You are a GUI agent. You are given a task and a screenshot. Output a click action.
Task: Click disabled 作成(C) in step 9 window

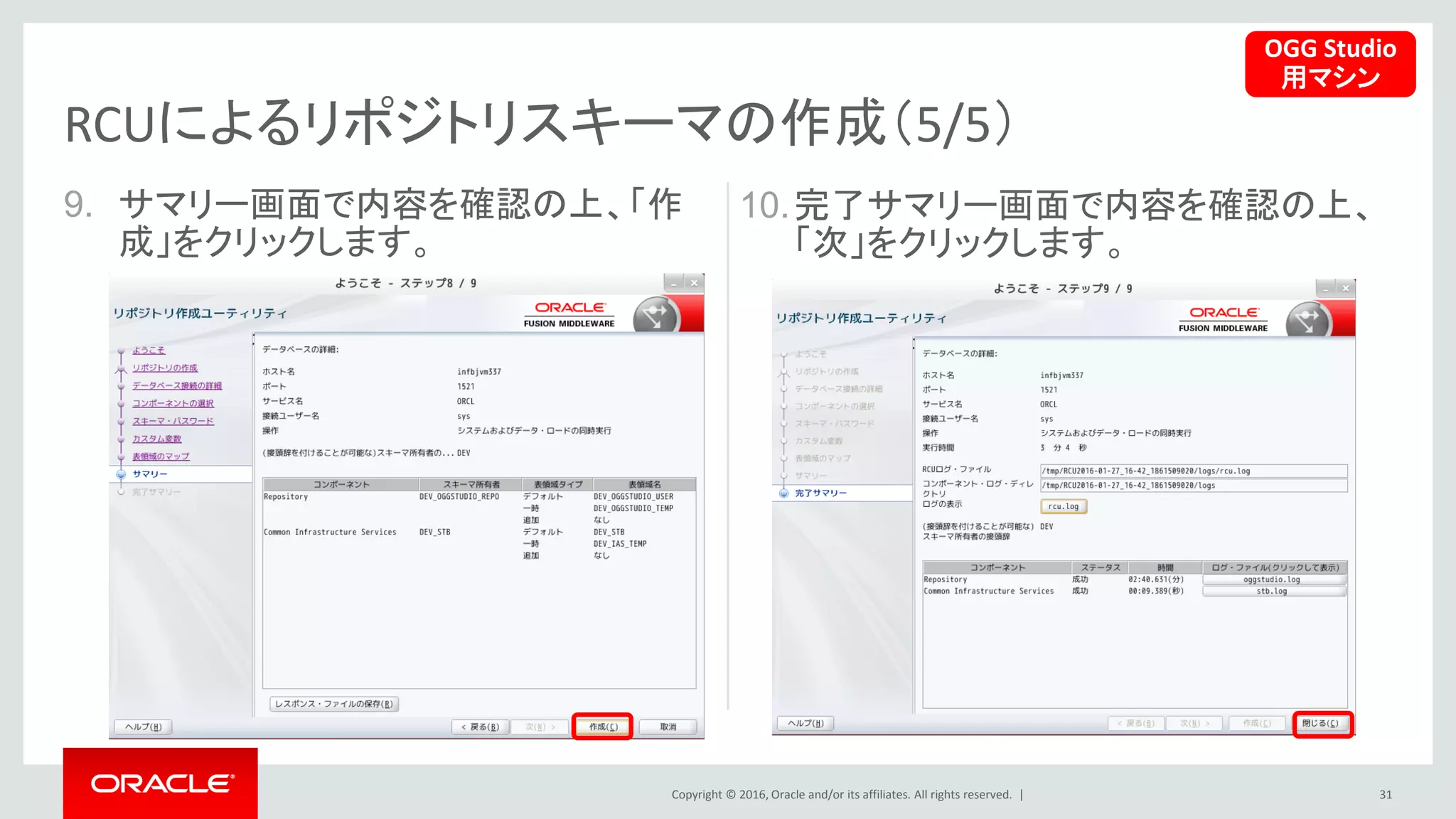point(1256,723)
